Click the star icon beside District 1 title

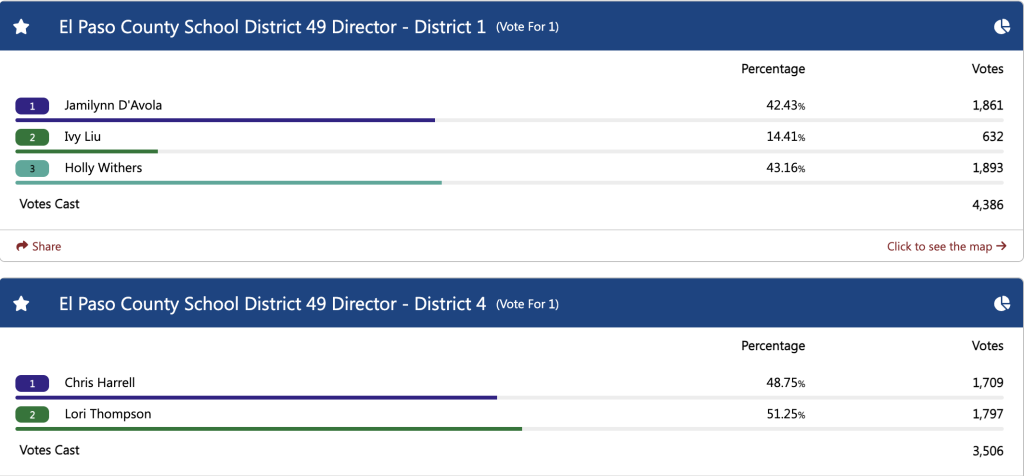tap(21, 27)
